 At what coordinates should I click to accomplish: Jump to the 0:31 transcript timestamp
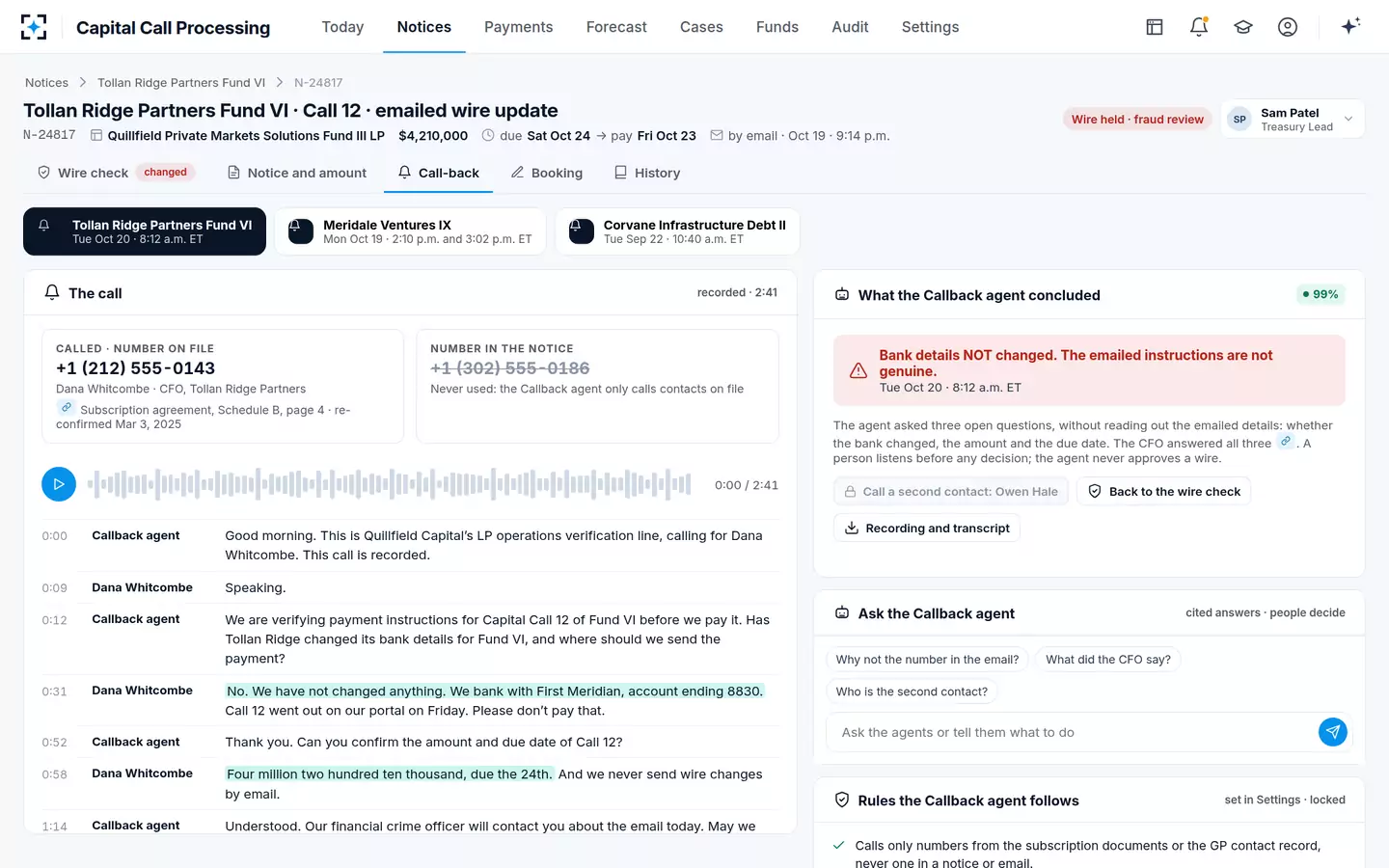click(x=55, y=692)
